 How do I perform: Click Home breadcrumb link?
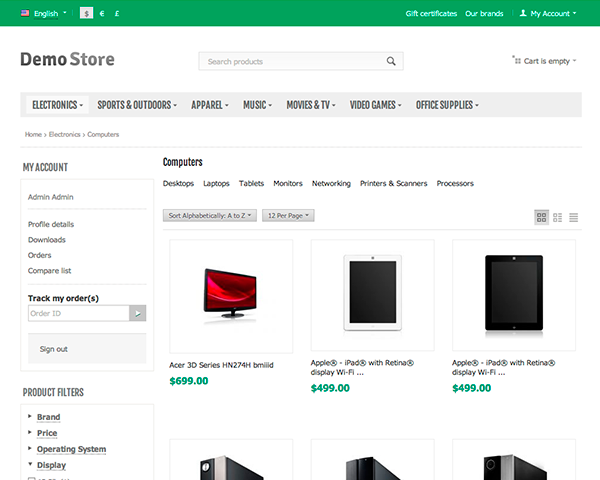(33, 134)
